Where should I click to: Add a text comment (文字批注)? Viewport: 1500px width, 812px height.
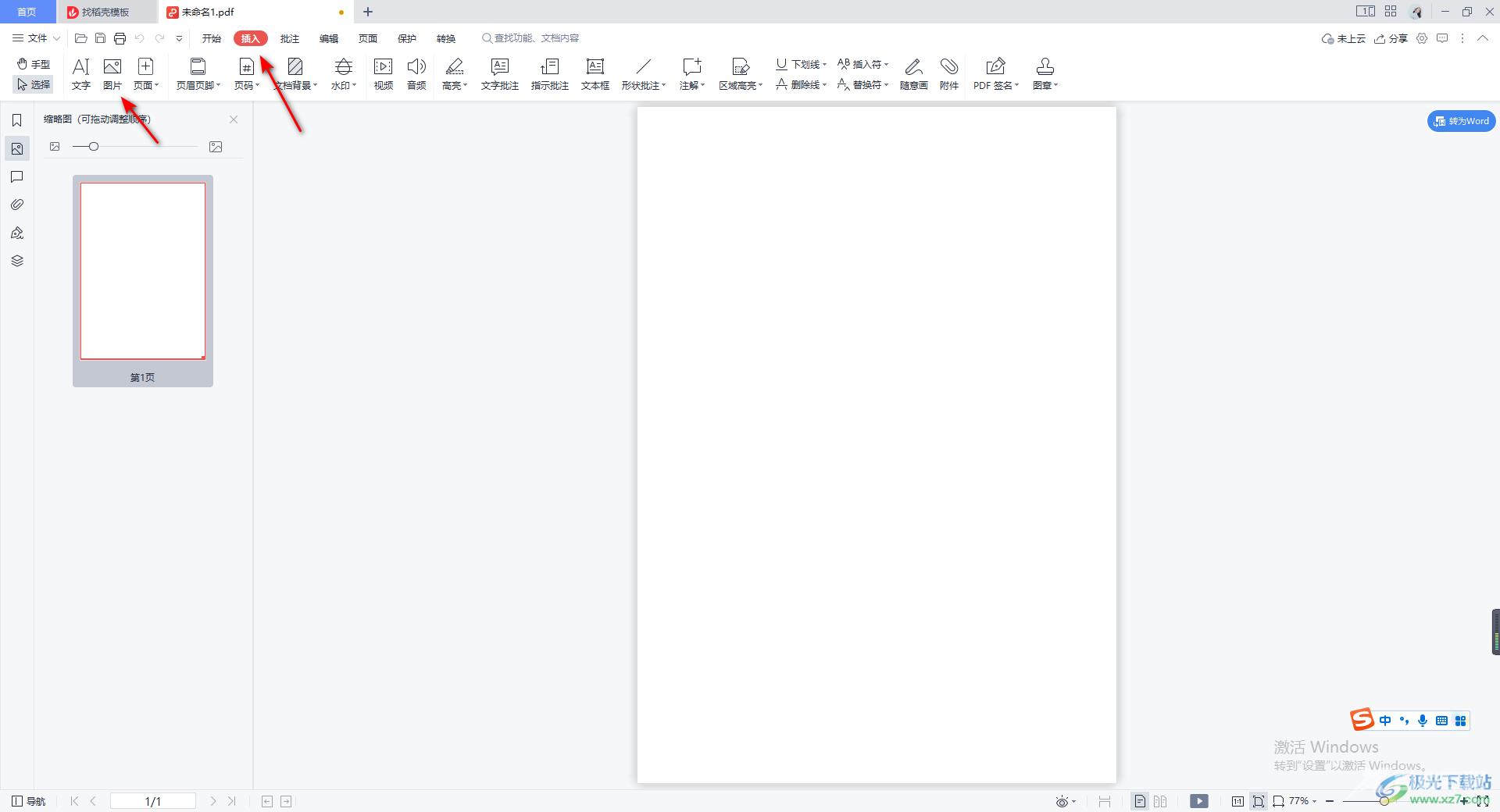500,74
